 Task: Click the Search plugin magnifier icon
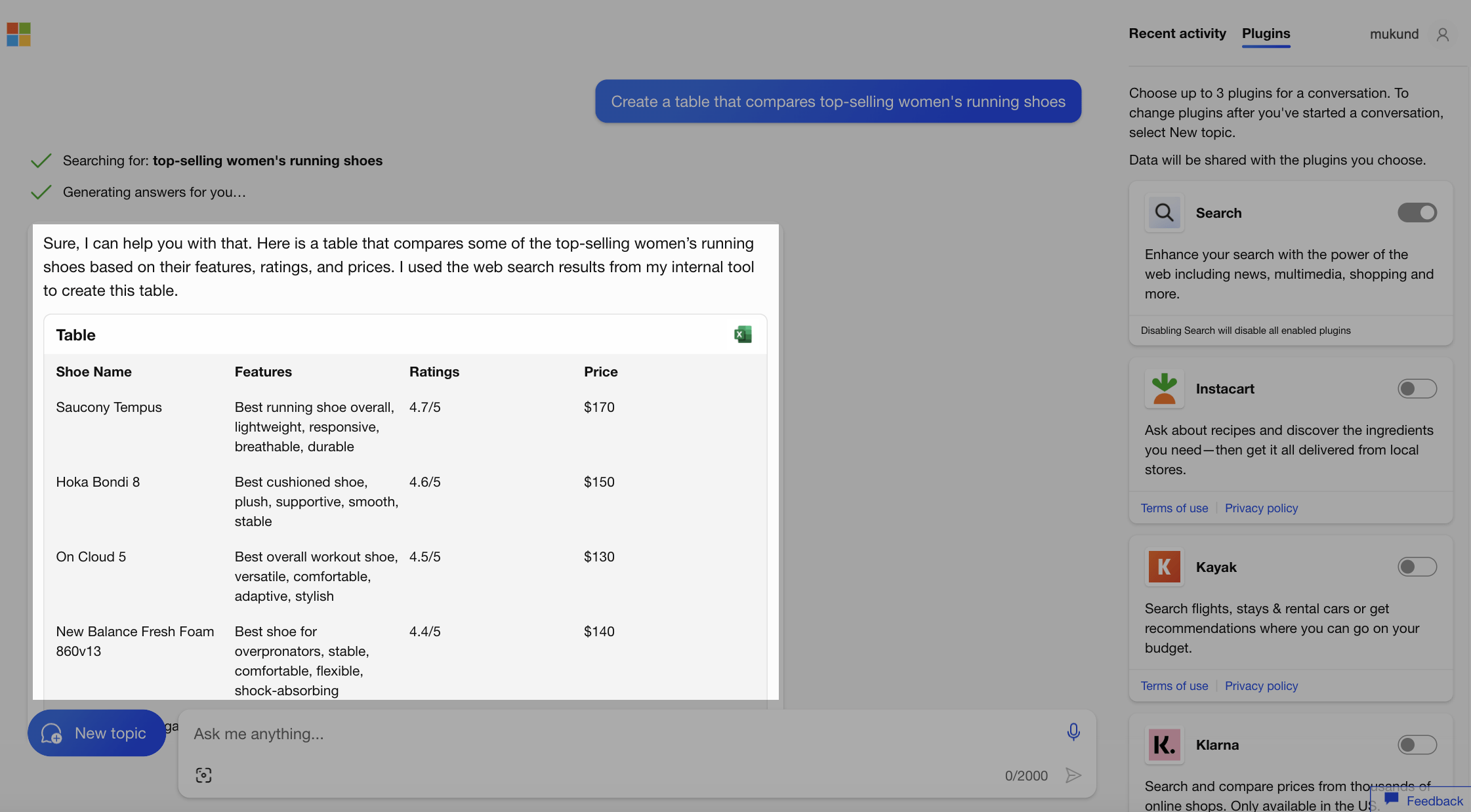tap(1163, 213)
